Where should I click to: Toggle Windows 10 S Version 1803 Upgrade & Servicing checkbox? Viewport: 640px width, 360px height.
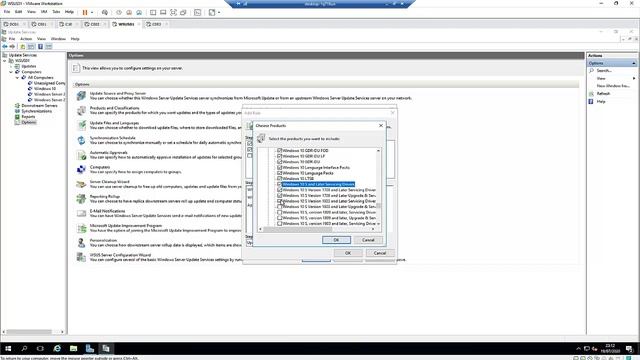click(280, 207)
